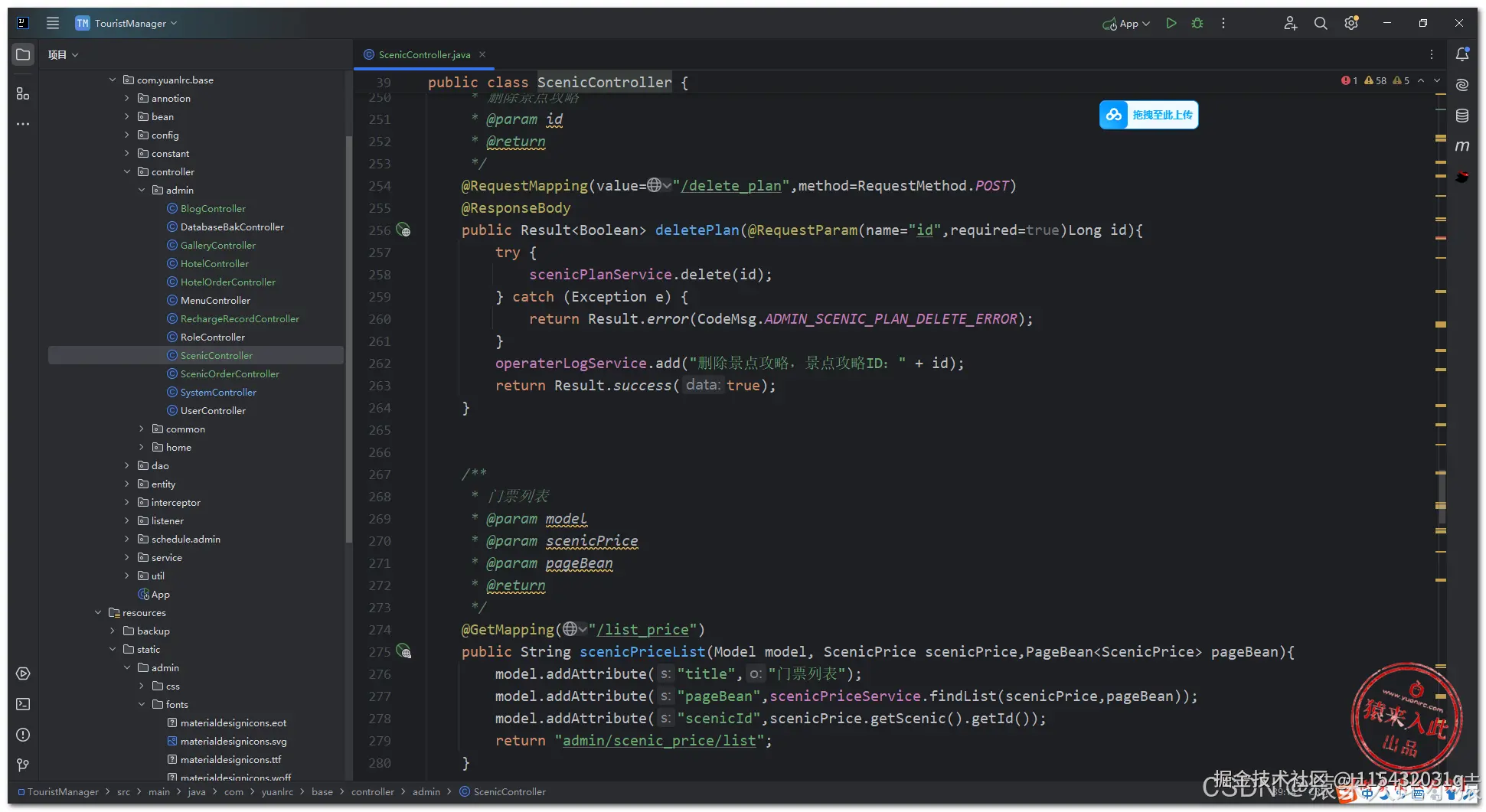Click the /list_price mapping URL
This screenshot has height=812, width=1486.
(x=643, y=629)
